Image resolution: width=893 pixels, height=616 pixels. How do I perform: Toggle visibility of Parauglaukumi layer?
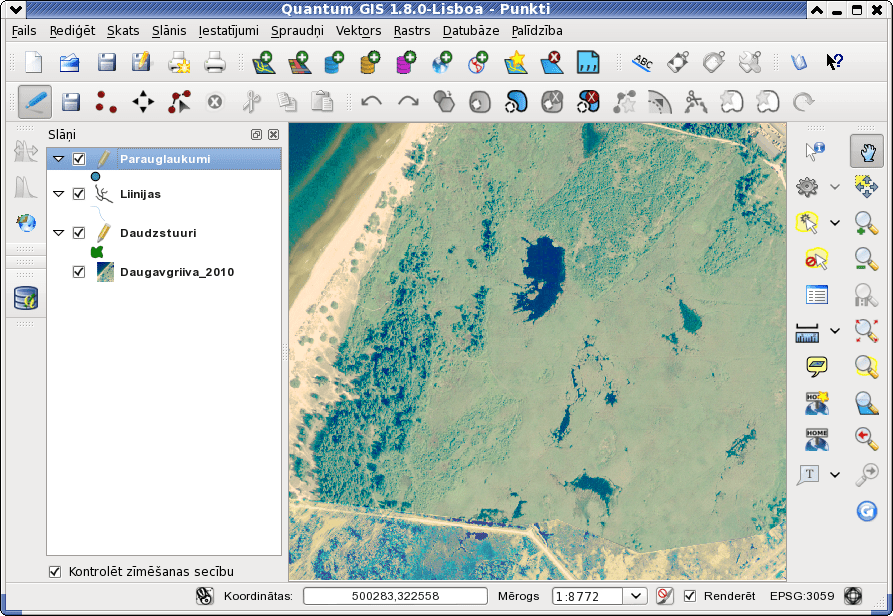click(79, 159)
